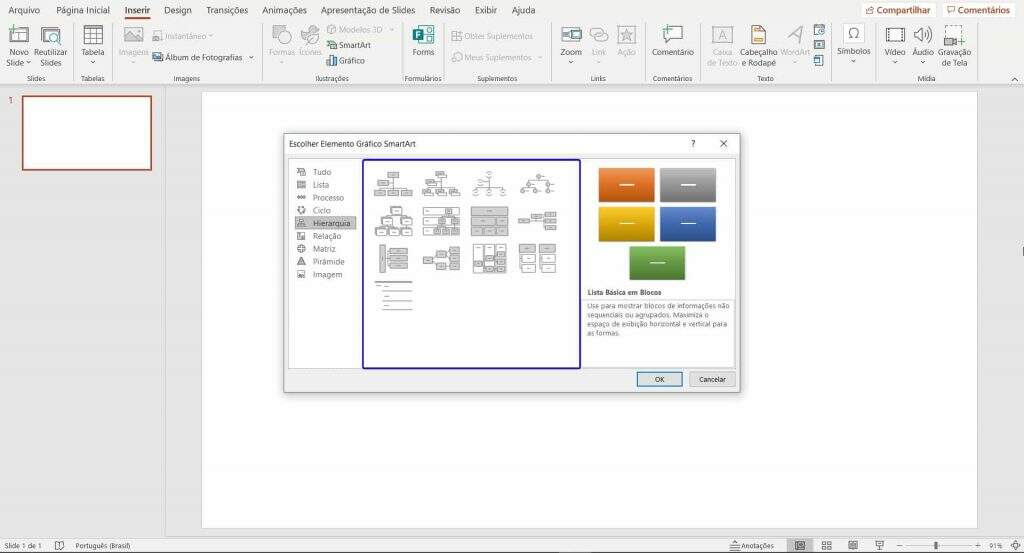Open the Gráfico chart tool
Screen dimensions: 1024x553
click(345, 60)
